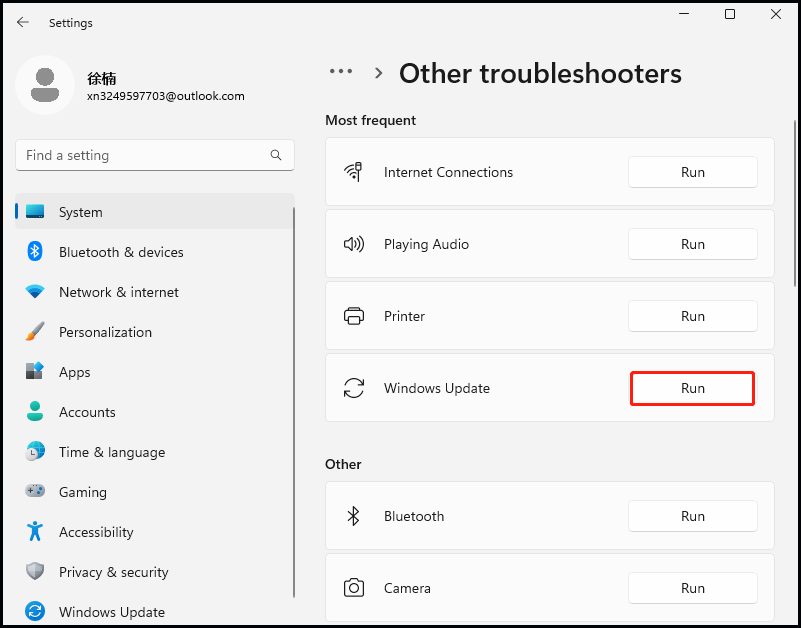This screenshot has height=628, width=801.
Task: Minimize the Settings window
Action: pos(684,14)
